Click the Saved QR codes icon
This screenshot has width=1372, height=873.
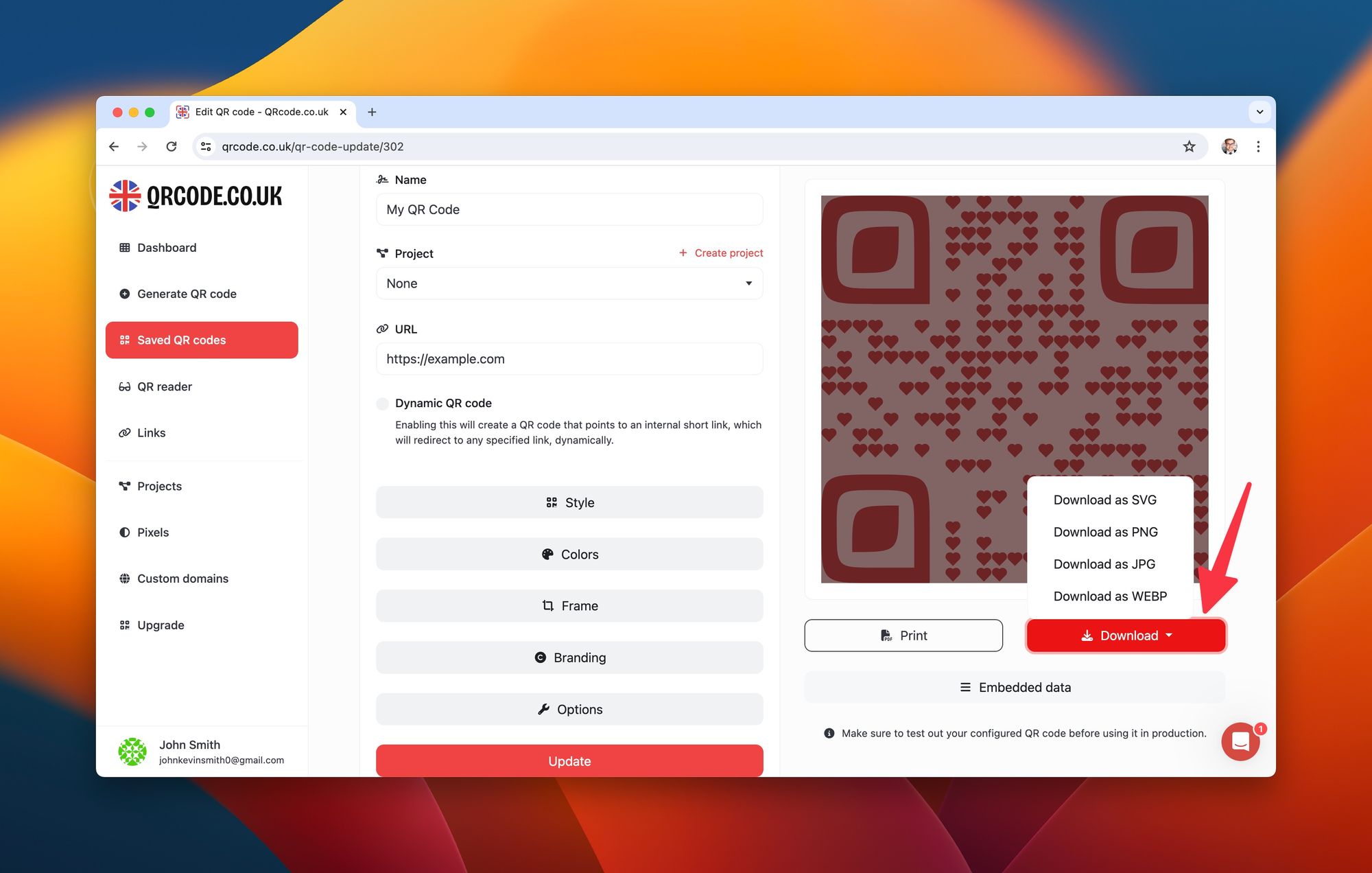click(x=123, y=339)
